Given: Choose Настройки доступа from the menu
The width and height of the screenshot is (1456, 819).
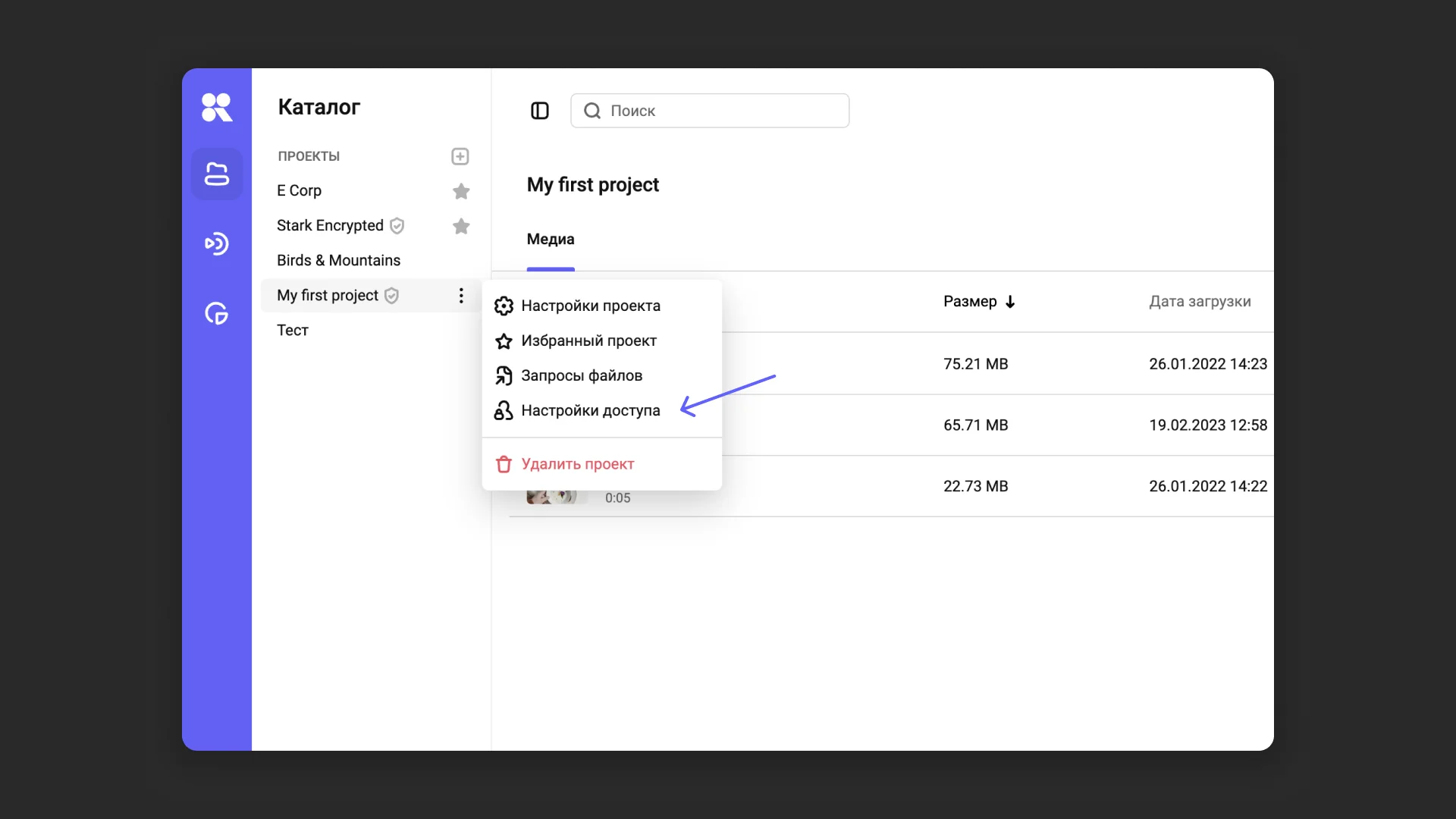Looking at the screenshot, I should (x=590, y=410).
